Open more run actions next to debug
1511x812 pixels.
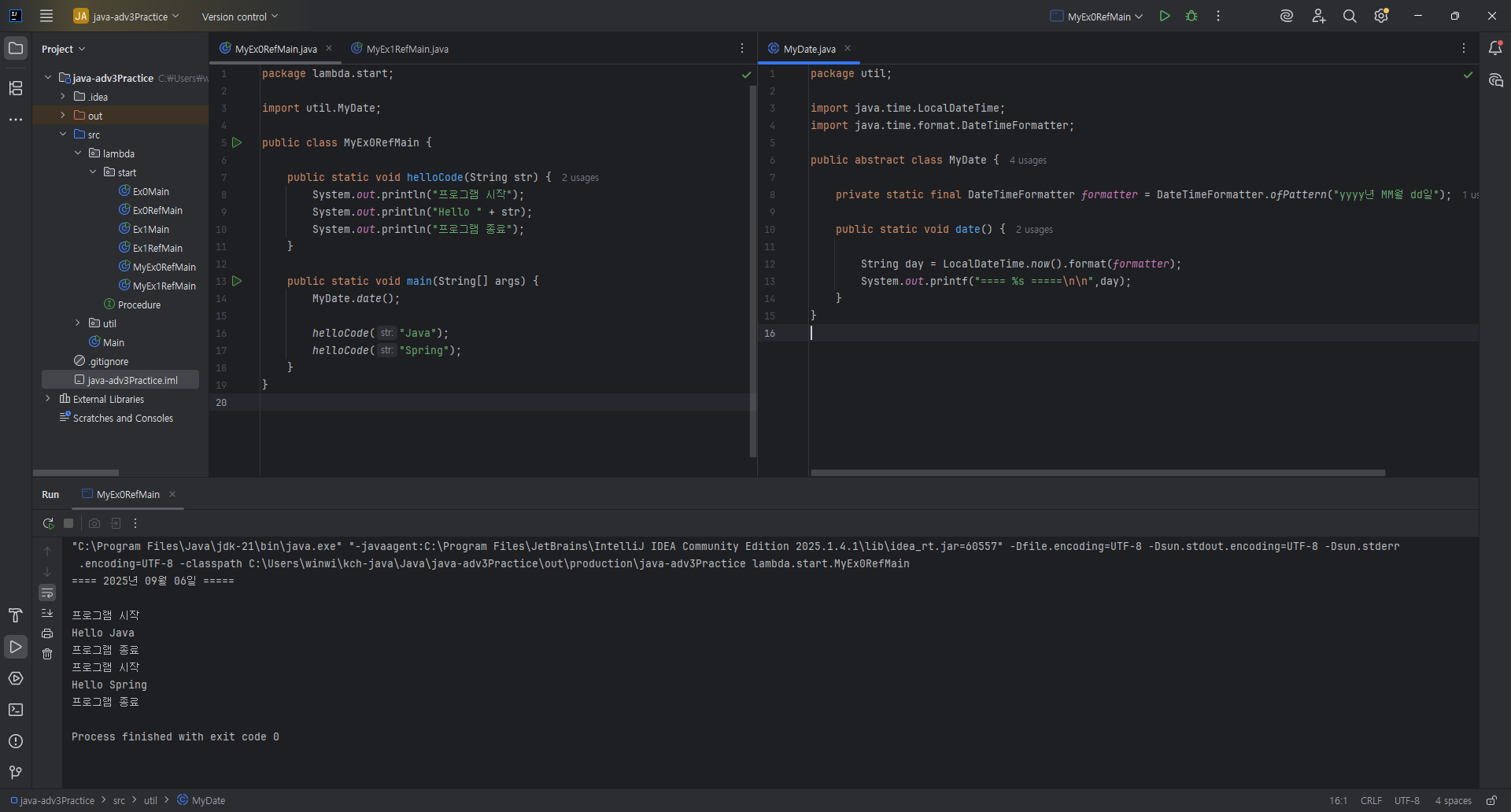click(x=1218, y=16)
